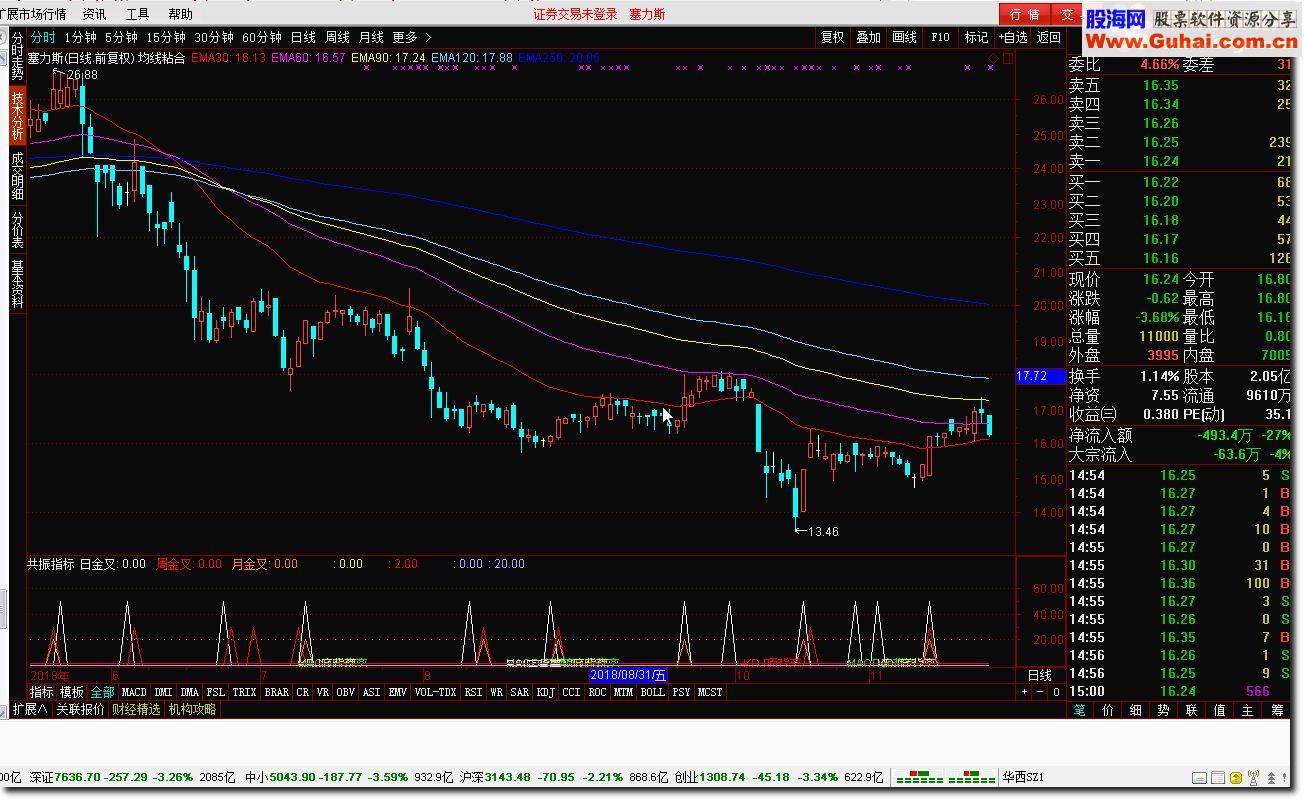The width and height of the screenshot is (1304, 800).
Task: Open the 帮助 menu
Action: 181,14
